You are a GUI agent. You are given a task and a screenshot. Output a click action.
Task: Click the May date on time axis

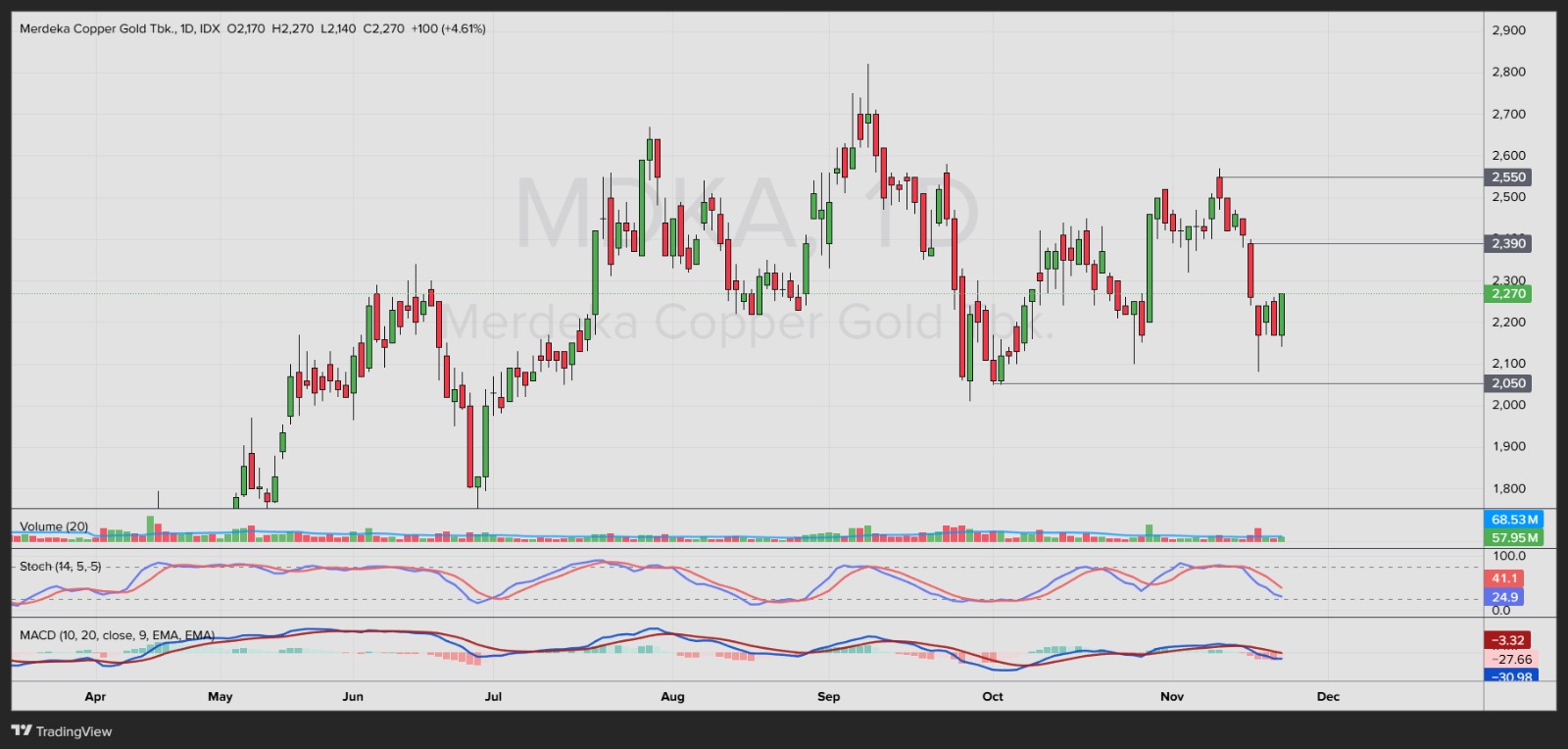click(x=220, y=697)
